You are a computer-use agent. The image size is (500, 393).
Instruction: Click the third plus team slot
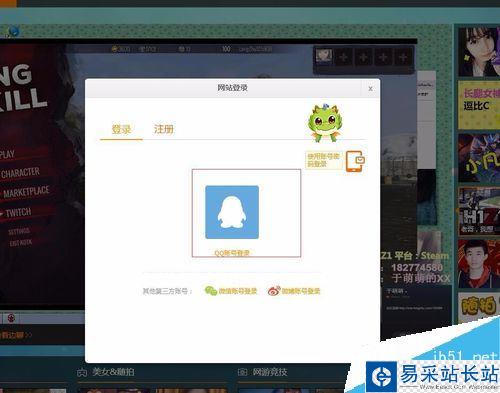[x=383, y=57]
